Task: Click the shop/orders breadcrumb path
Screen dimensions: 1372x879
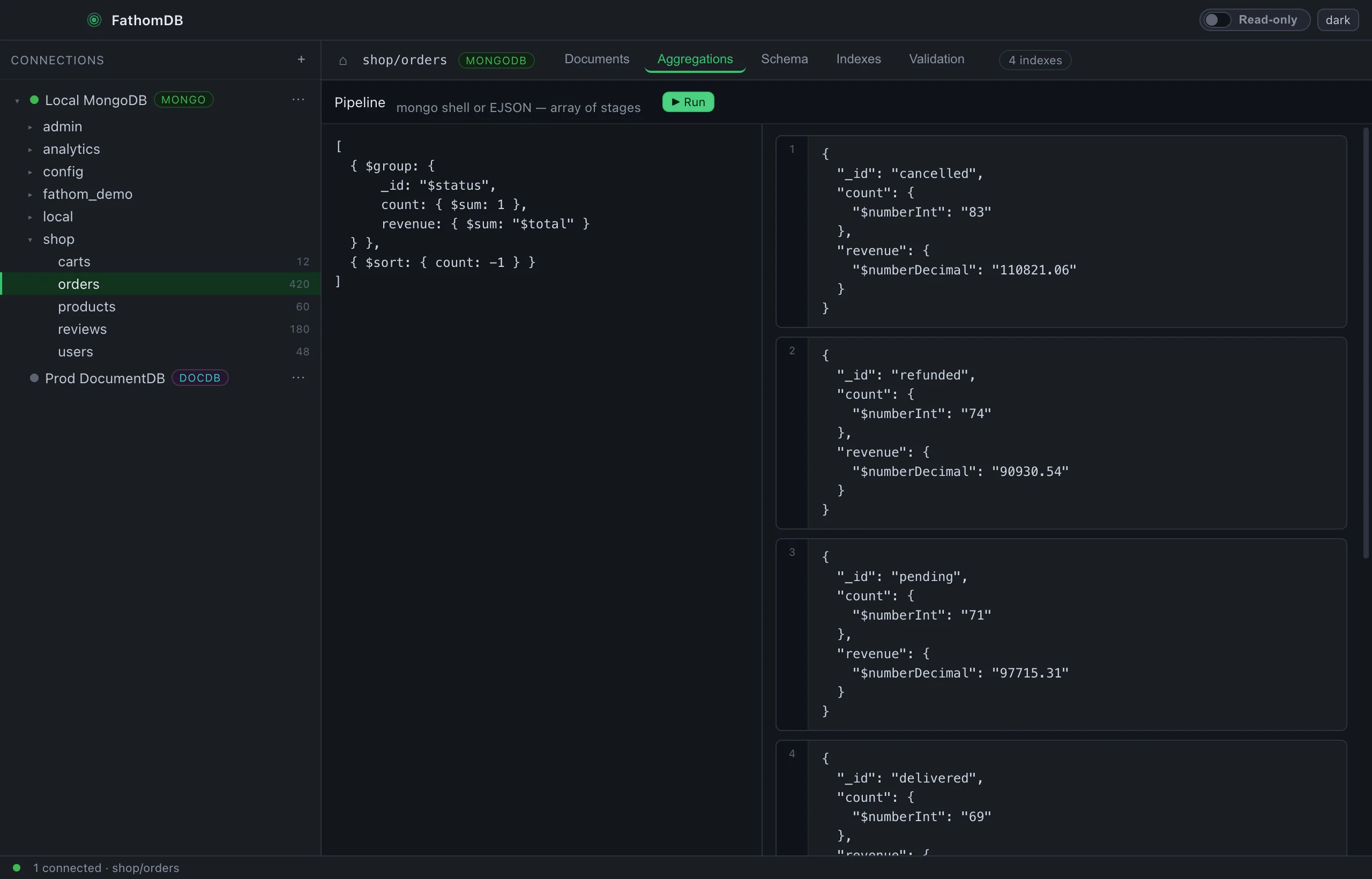Action: [x=405, y=60]
